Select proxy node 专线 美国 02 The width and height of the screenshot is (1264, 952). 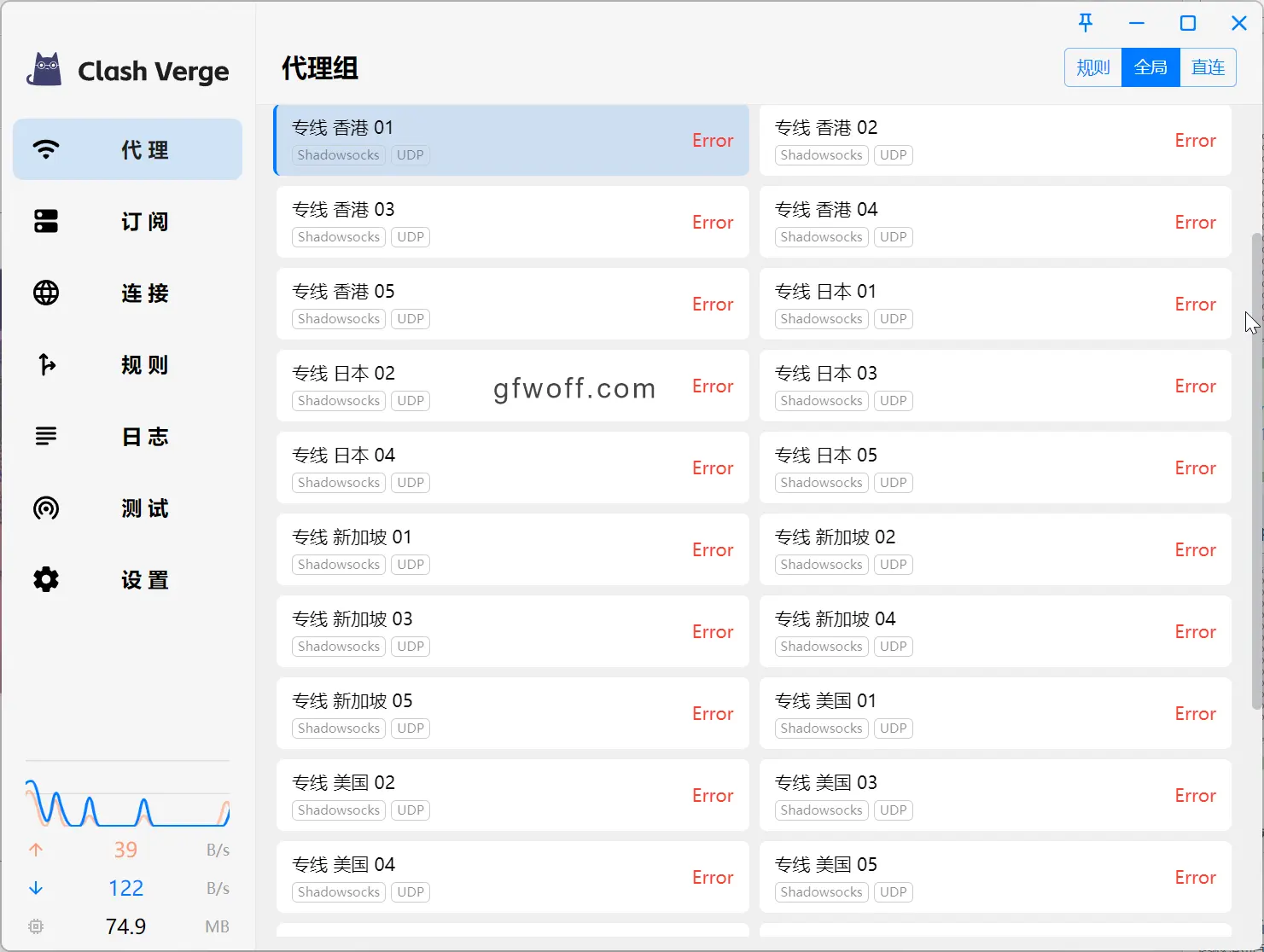point(512,795)
